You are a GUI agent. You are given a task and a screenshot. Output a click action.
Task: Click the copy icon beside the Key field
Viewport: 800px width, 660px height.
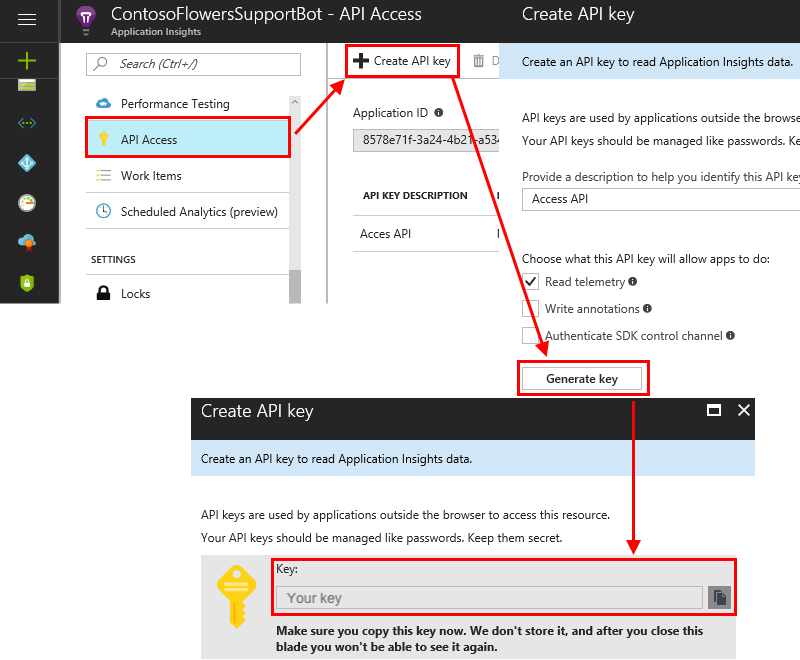[x=719, y=597]
